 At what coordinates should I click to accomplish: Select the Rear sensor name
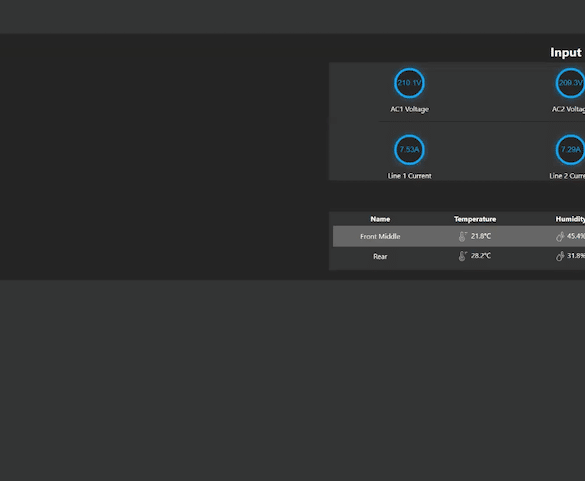tap(380, 256)
